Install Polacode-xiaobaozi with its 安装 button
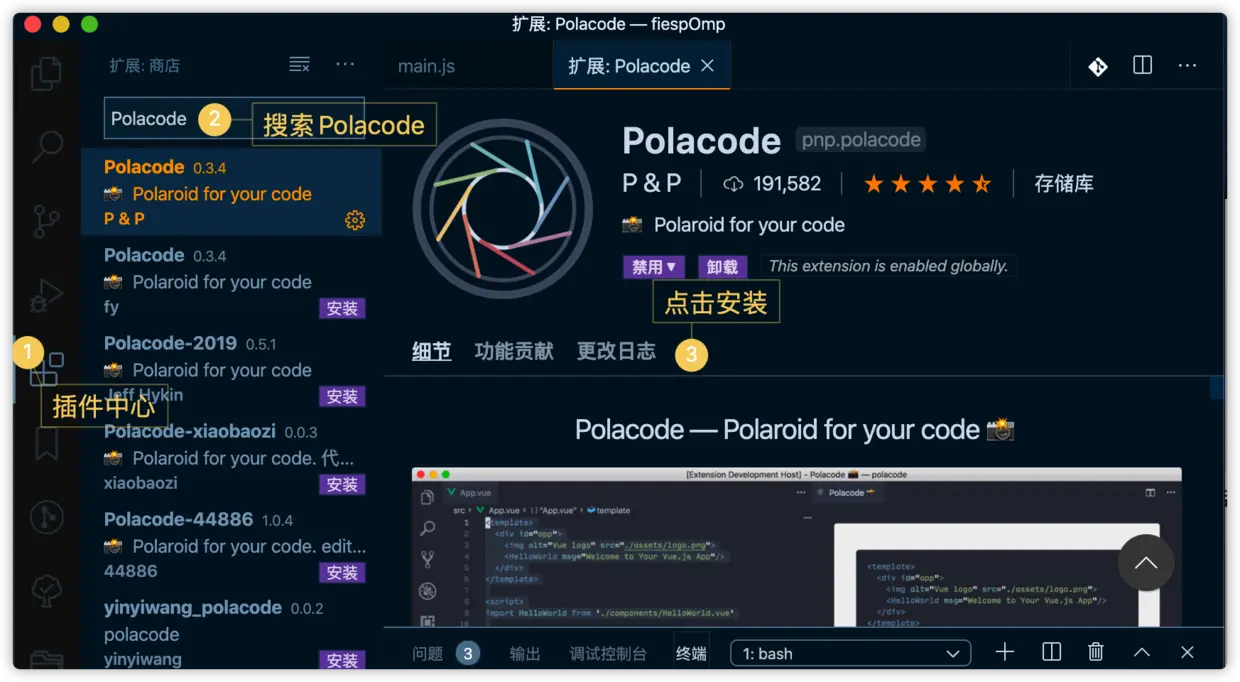The width and height of the screenshot is (1240, 682). click(x=342, y=485)
